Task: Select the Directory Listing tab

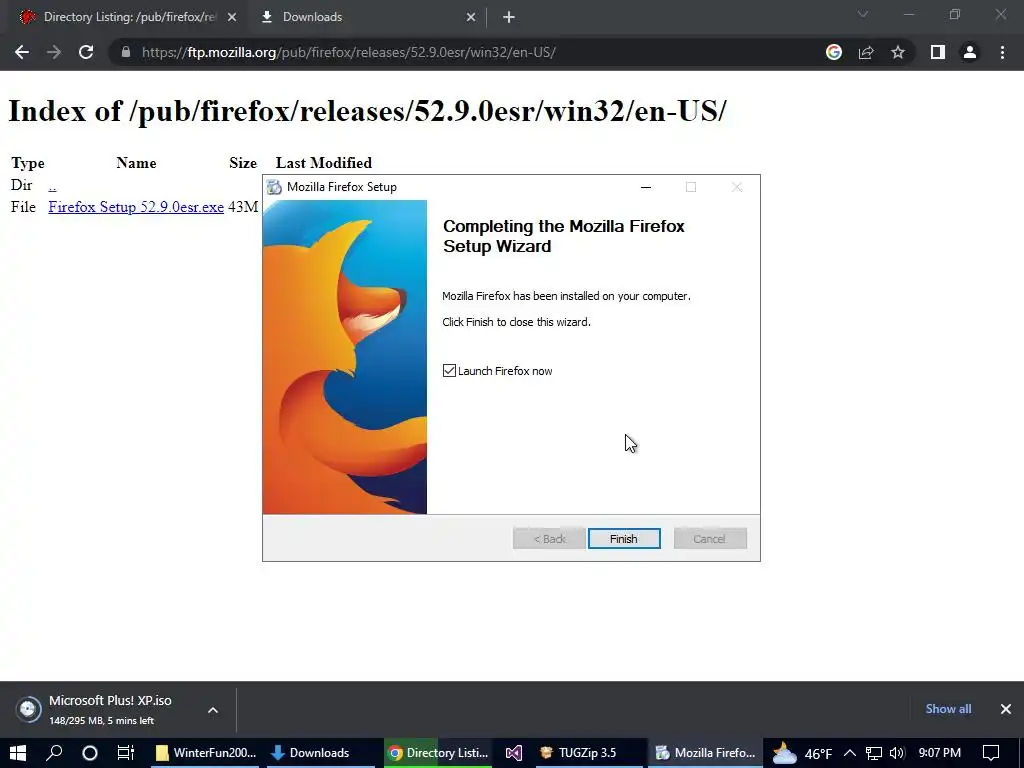Action: (127, 17)
